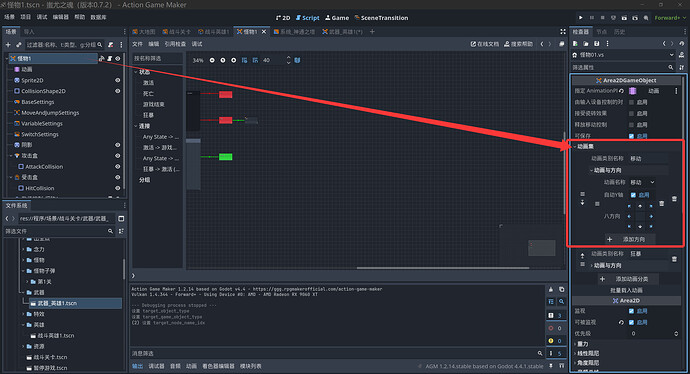Toggle 自动Y轴 enabled checkbox
This screenshot has width=690, height=374.
coord(633,195)
